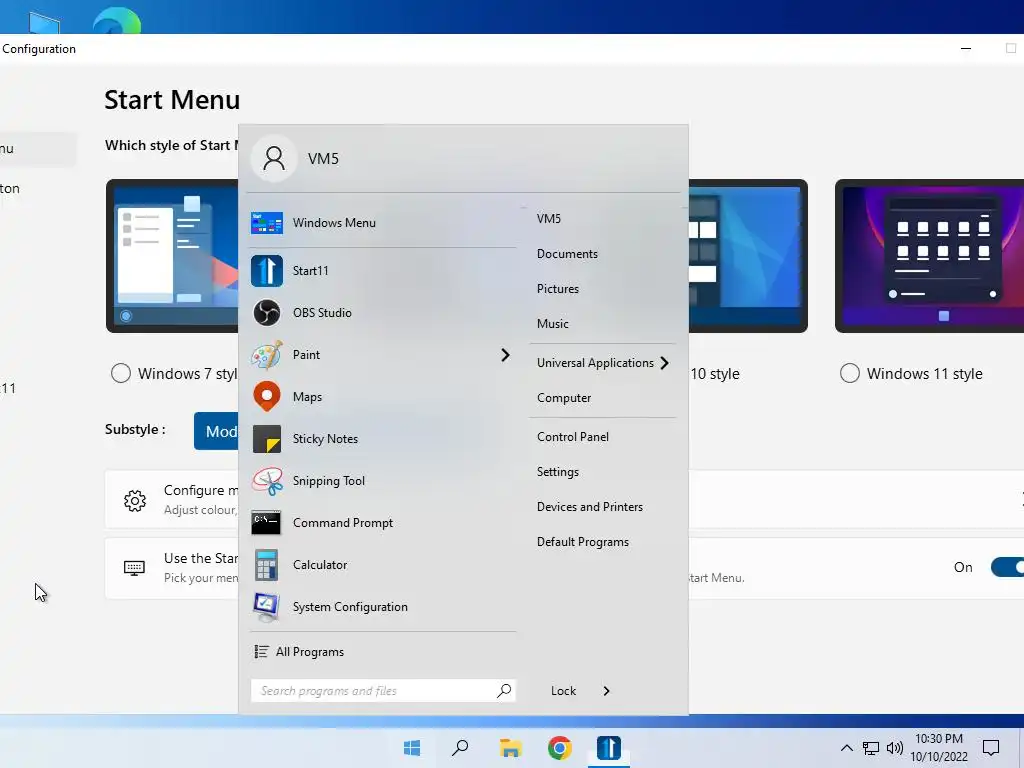The image size is (1024, 768).
Task: Open File Explorer from taskbar
Action: 511,748
